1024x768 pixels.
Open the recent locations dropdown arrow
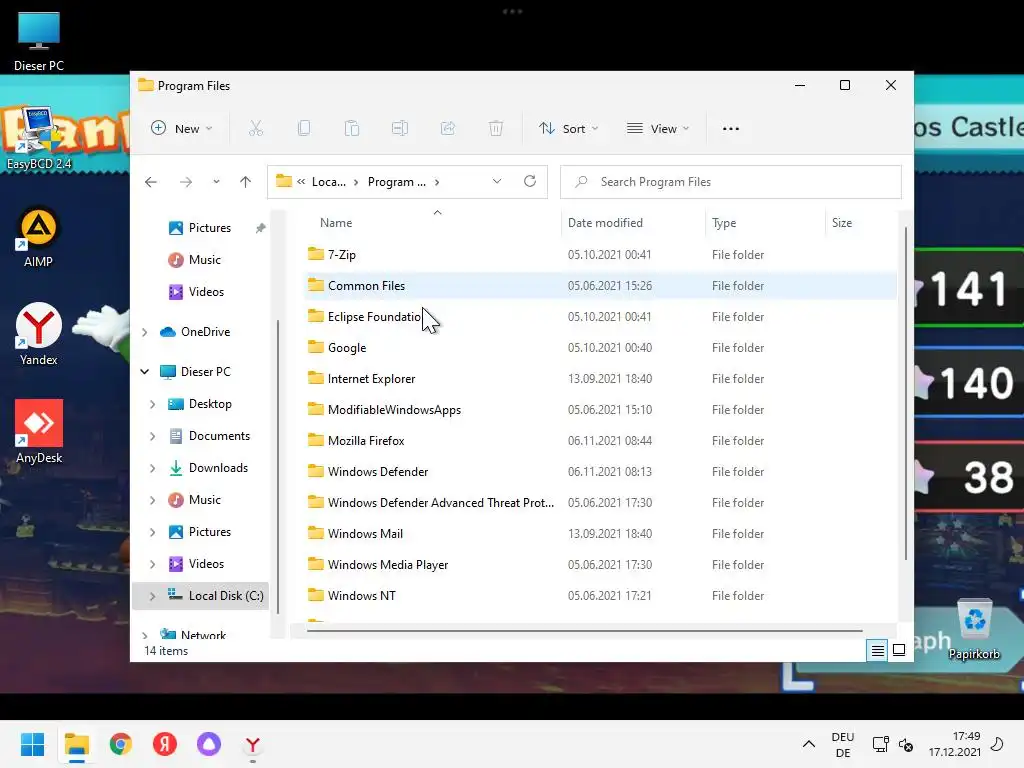tap(216, 182)
